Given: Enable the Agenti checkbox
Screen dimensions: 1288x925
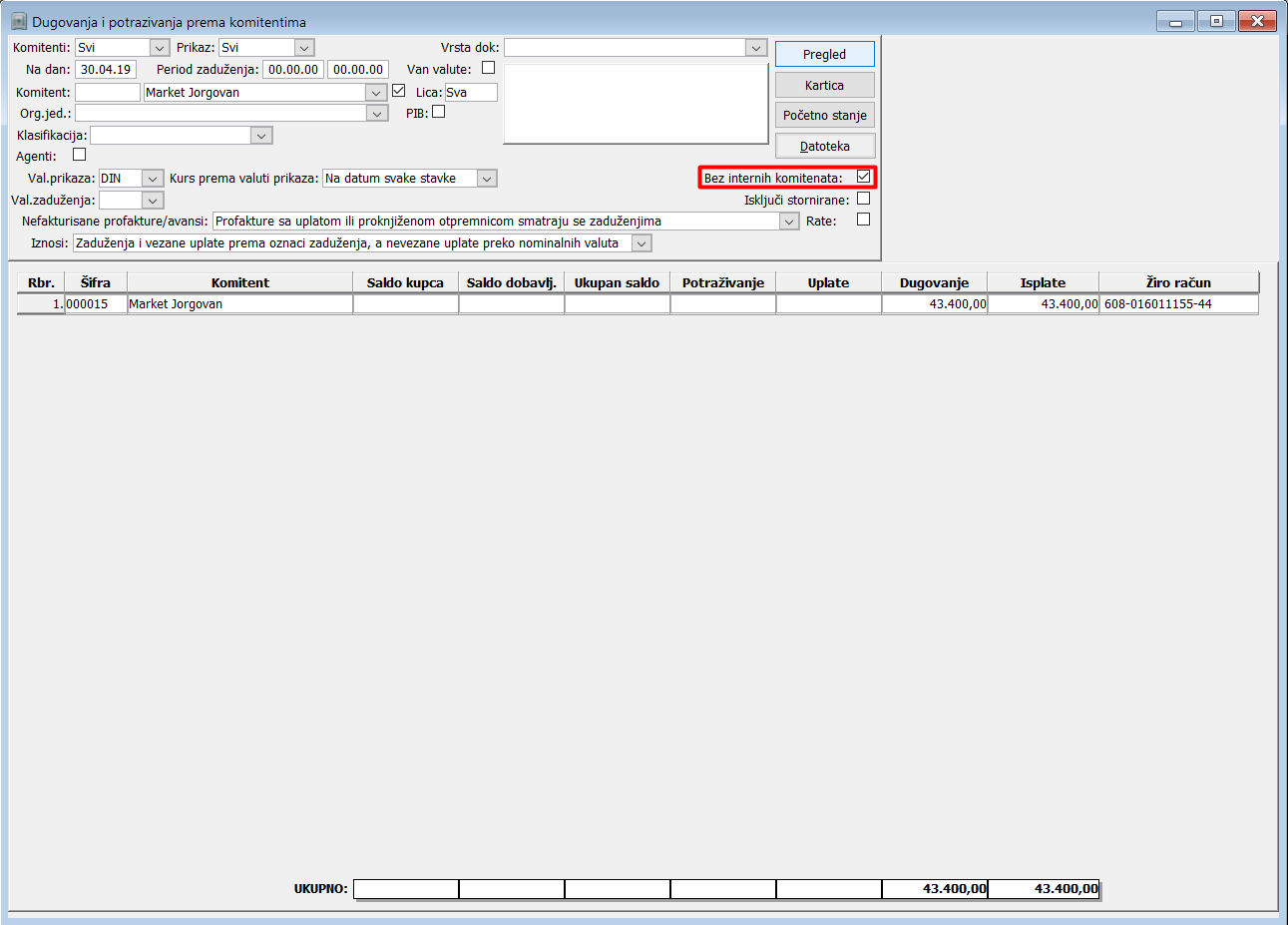Looking at the screenshot, I should click(x=80, y=155).
